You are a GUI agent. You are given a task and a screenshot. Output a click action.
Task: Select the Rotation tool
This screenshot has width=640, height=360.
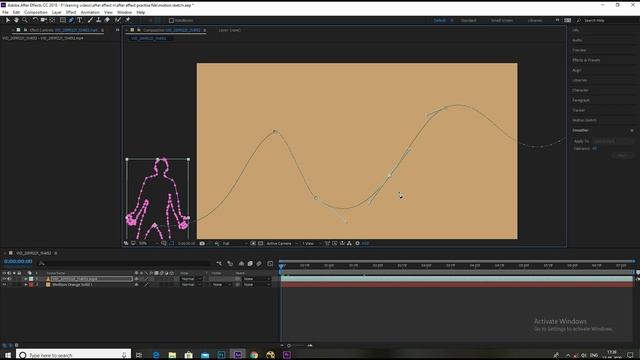(35, 20)
